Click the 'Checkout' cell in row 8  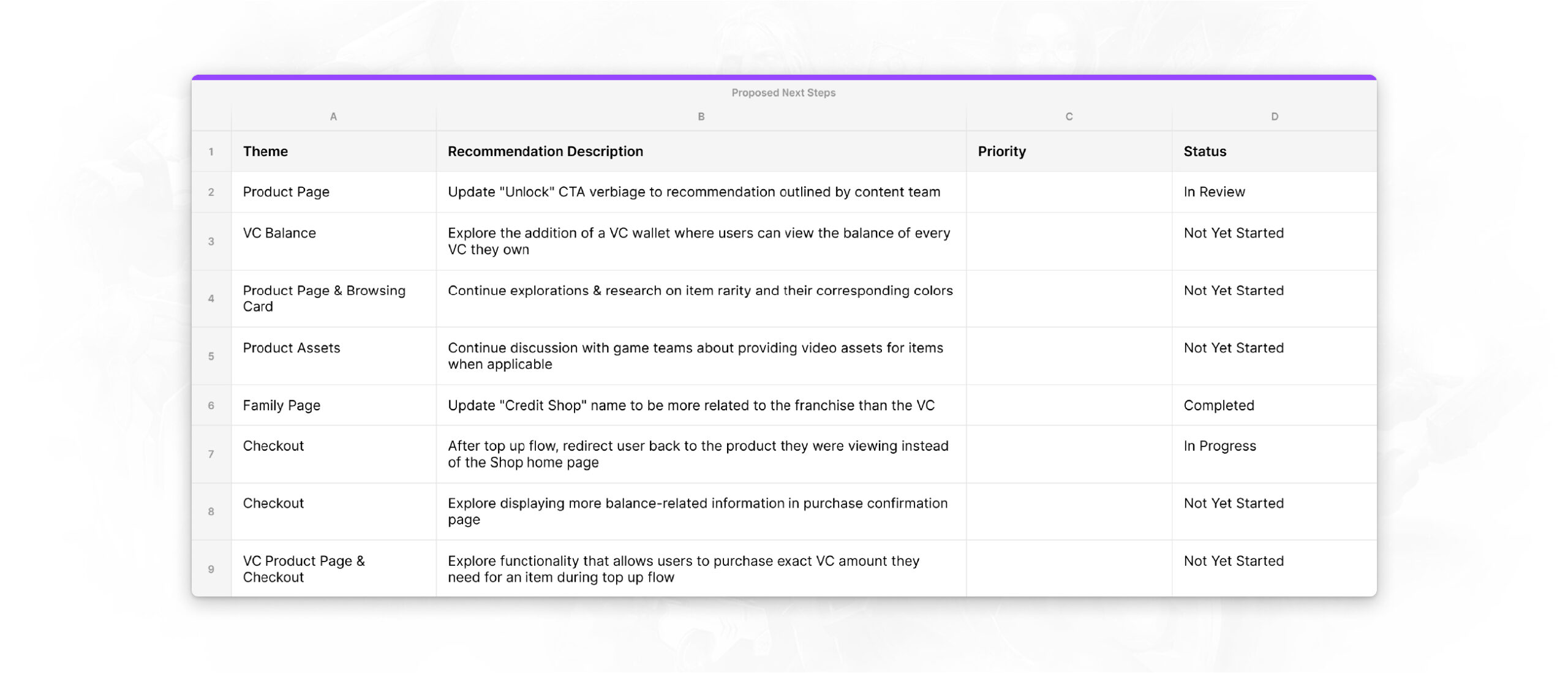point(333,511)
